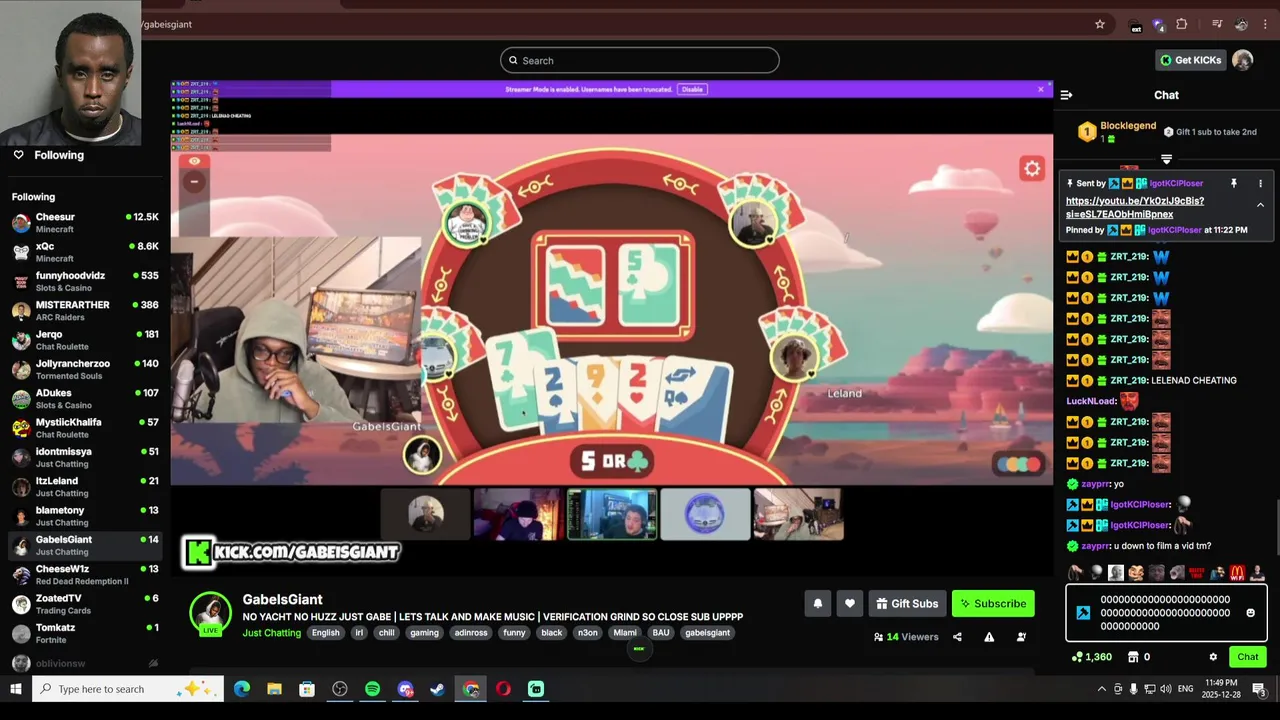Bookmark this page with star icon
Screen dimensions: 1280x720
1100,24
